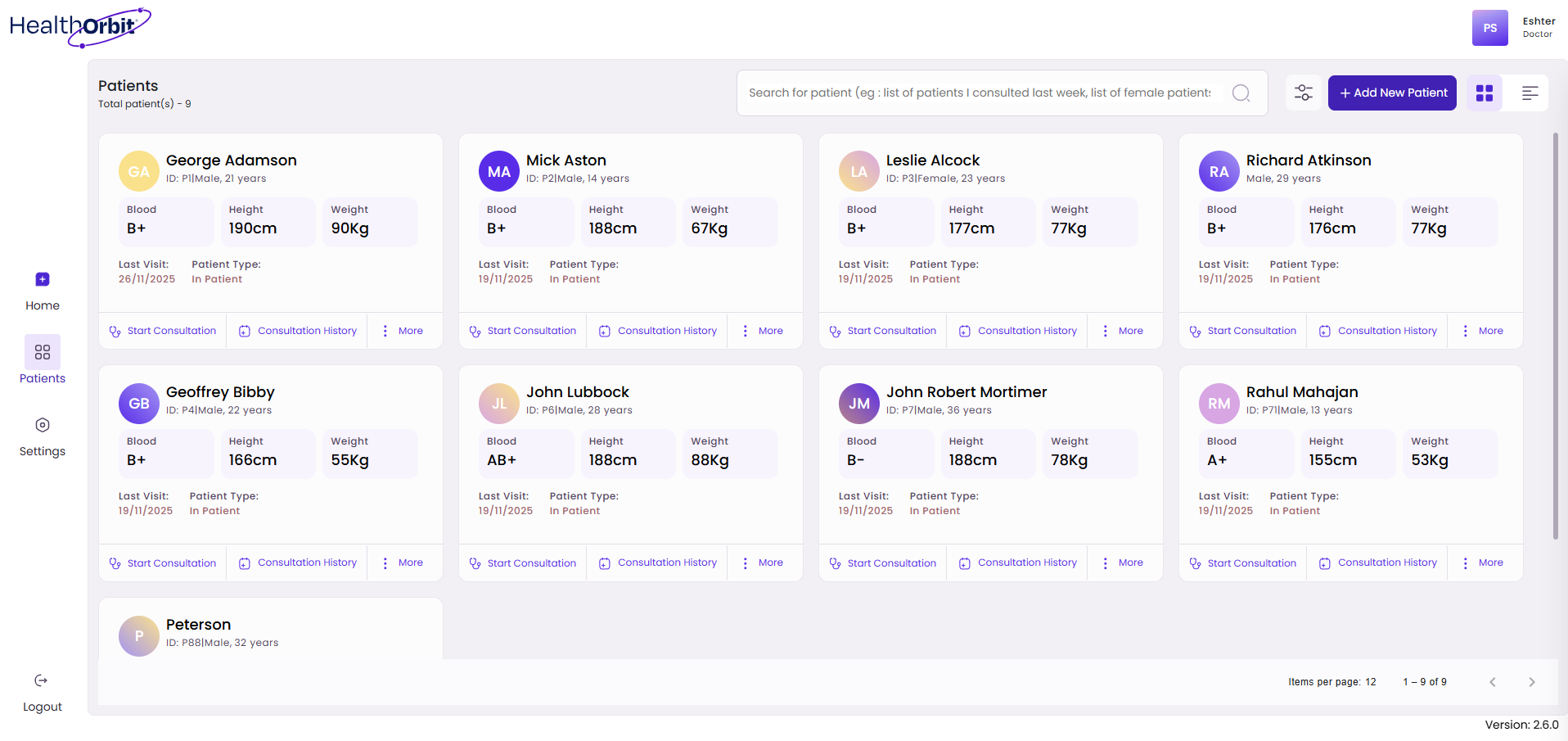Screen dimensions: 1568x741
Task: Switch to list view layout
Action: point(1529,93)
